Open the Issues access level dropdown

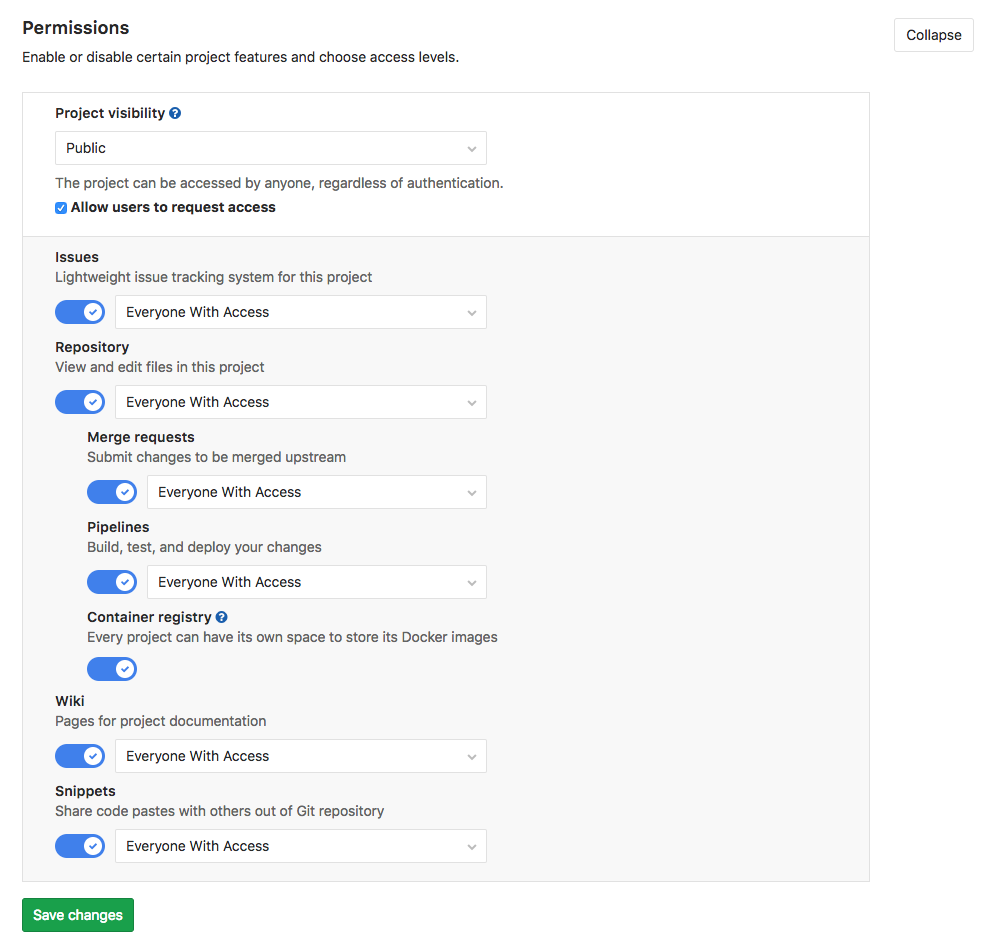[300, 311]
